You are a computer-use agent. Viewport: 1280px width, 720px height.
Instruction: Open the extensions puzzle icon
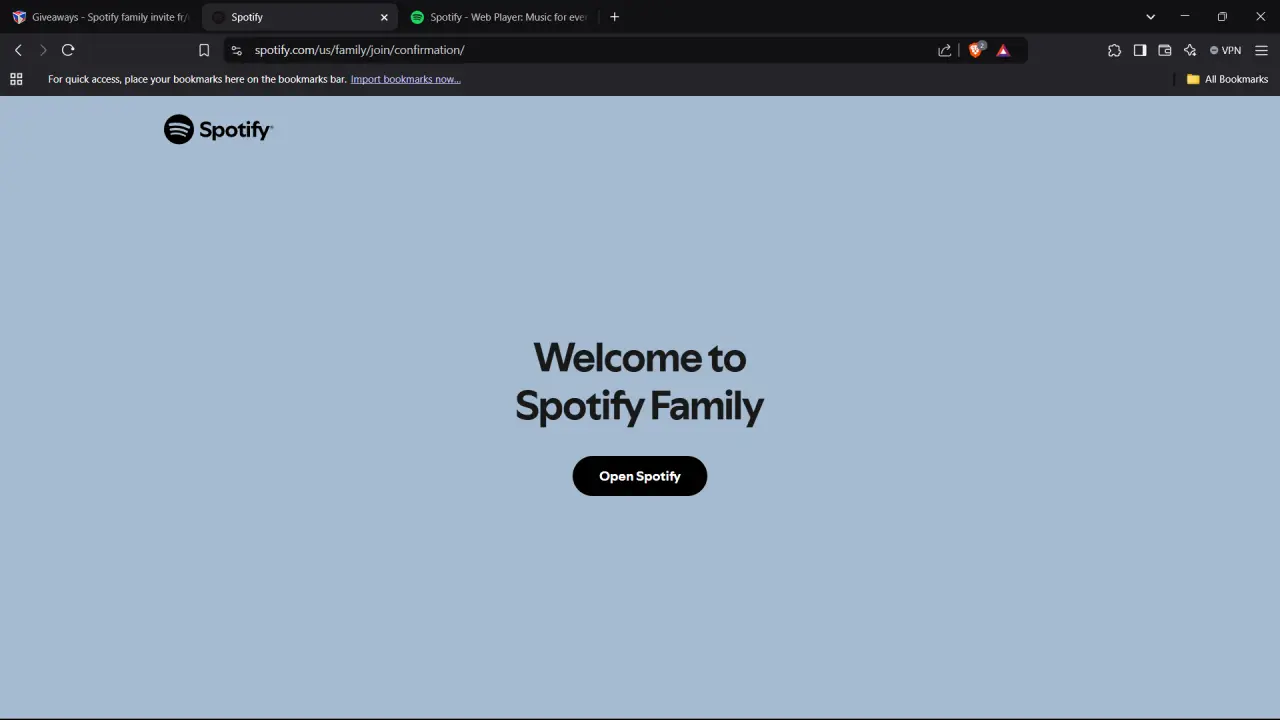tap(1114, 50)
